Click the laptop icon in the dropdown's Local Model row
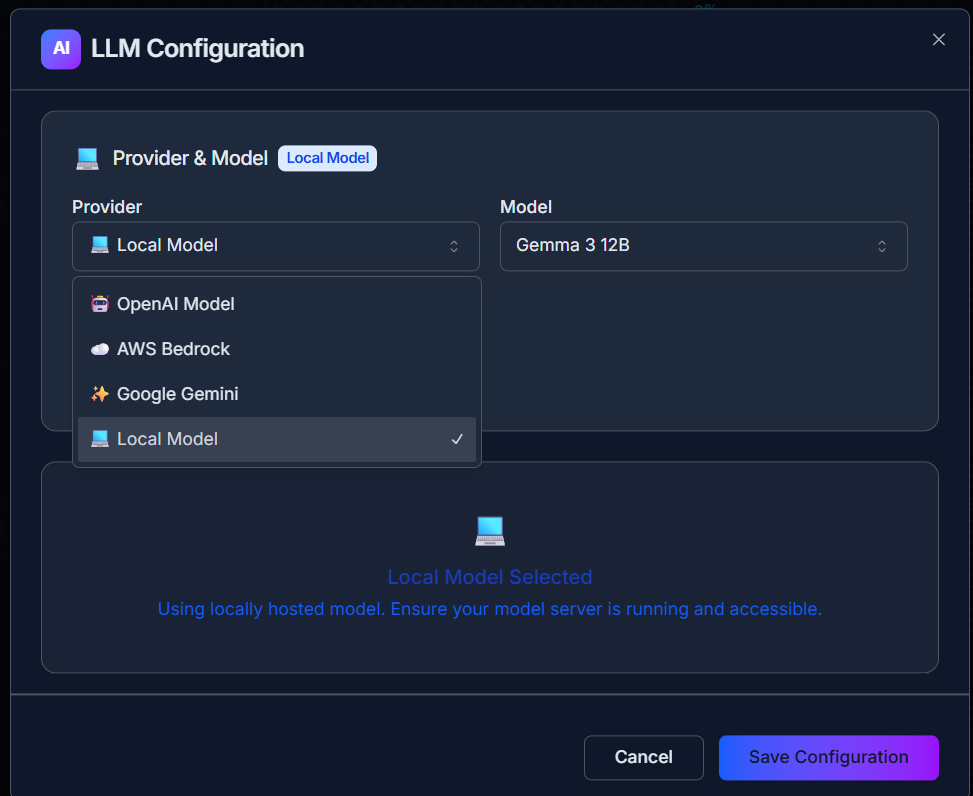Screen dimensions: 973x796 click(x=100, y=438)
